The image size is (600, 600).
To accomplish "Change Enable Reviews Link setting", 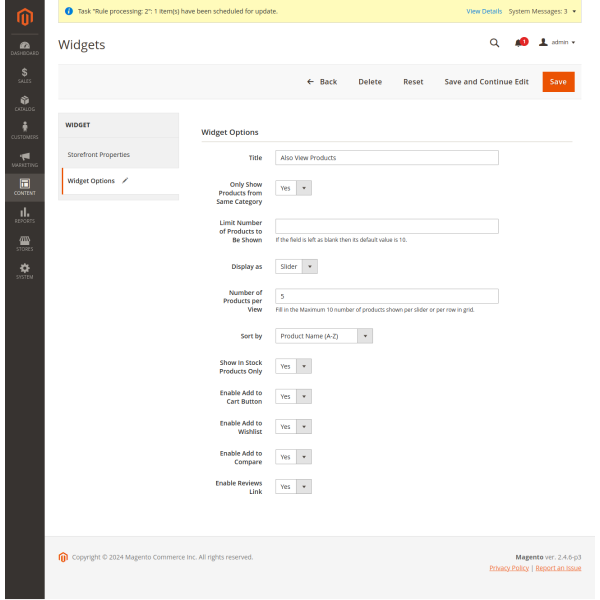I will 293,487.
